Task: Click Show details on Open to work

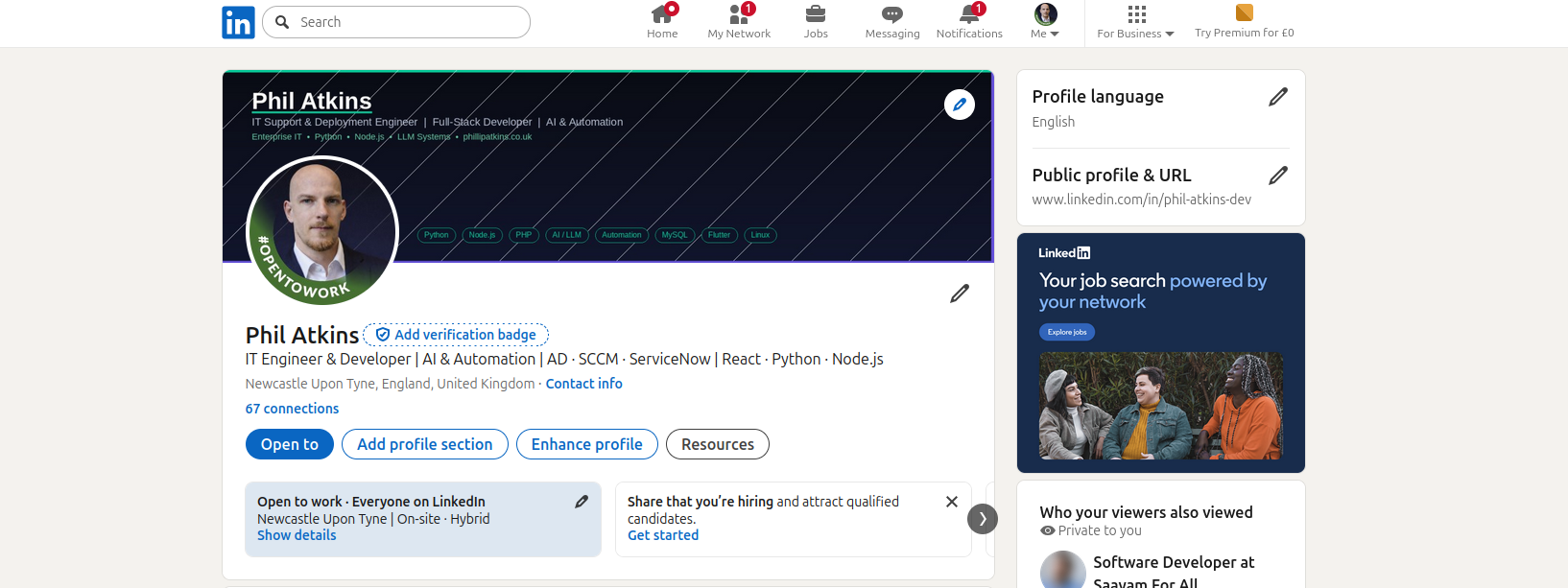Action: pos(297,535)
